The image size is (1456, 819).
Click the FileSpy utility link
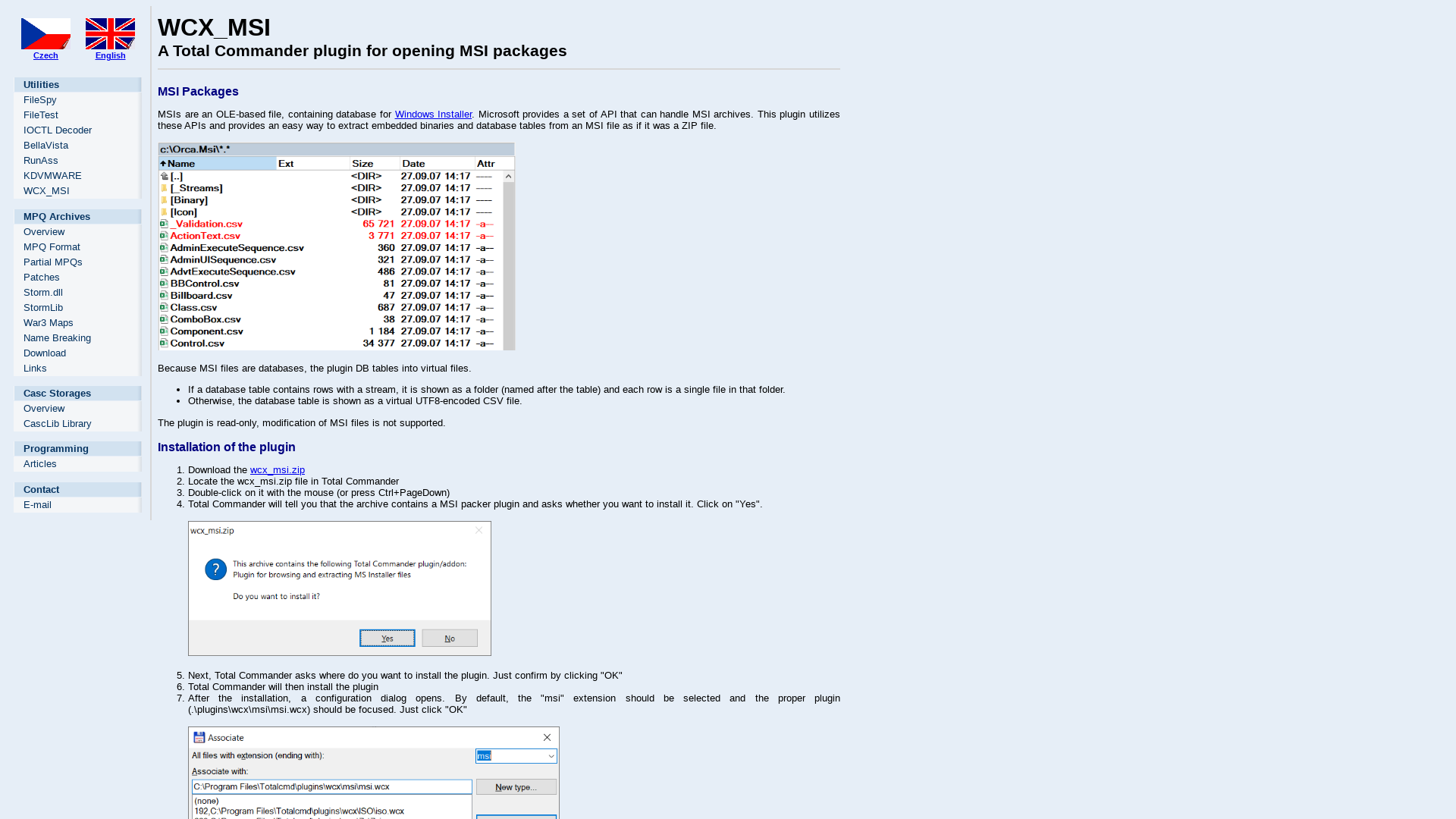click(40, 100)
